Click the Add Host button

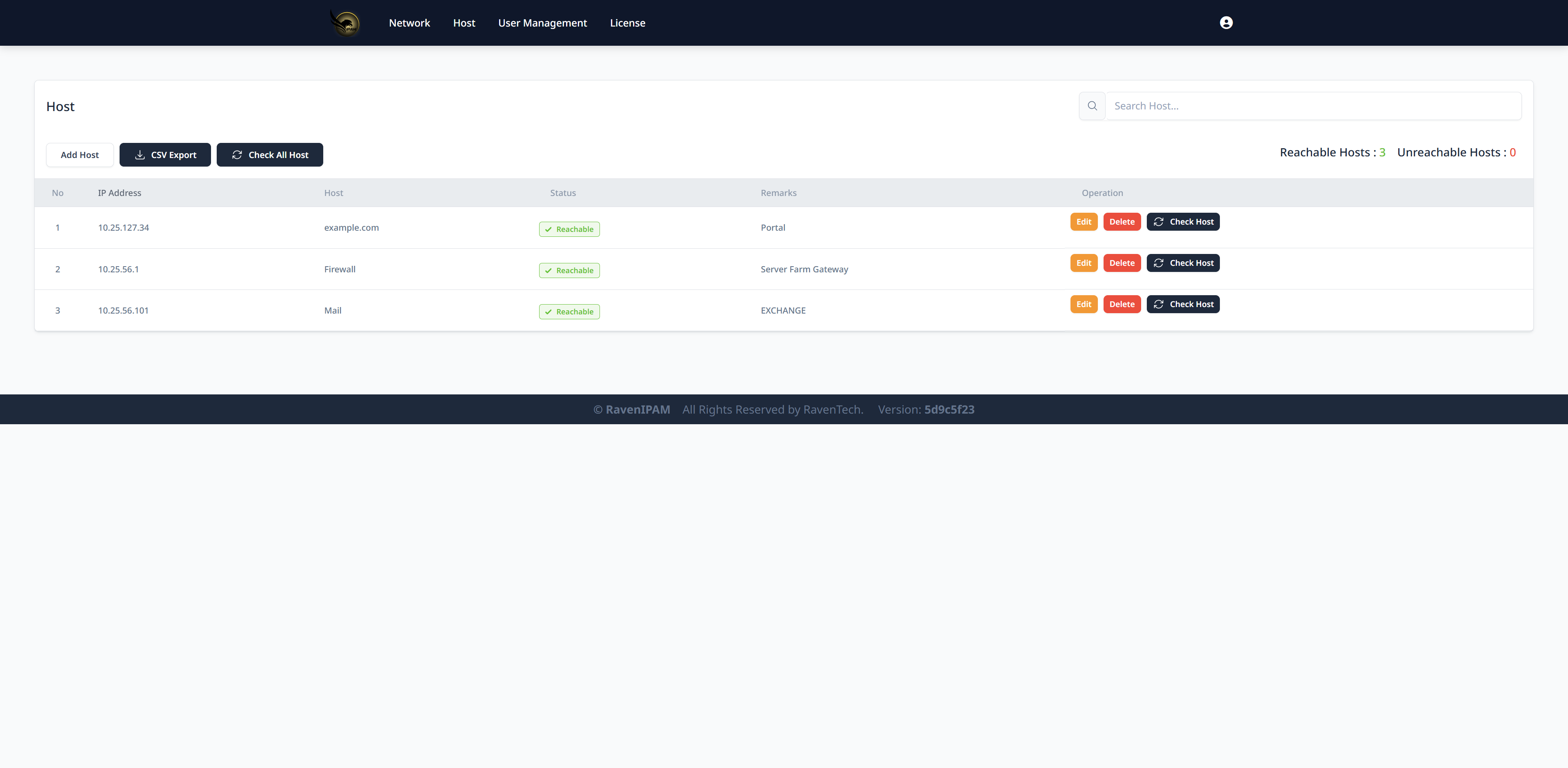[80, 155]
